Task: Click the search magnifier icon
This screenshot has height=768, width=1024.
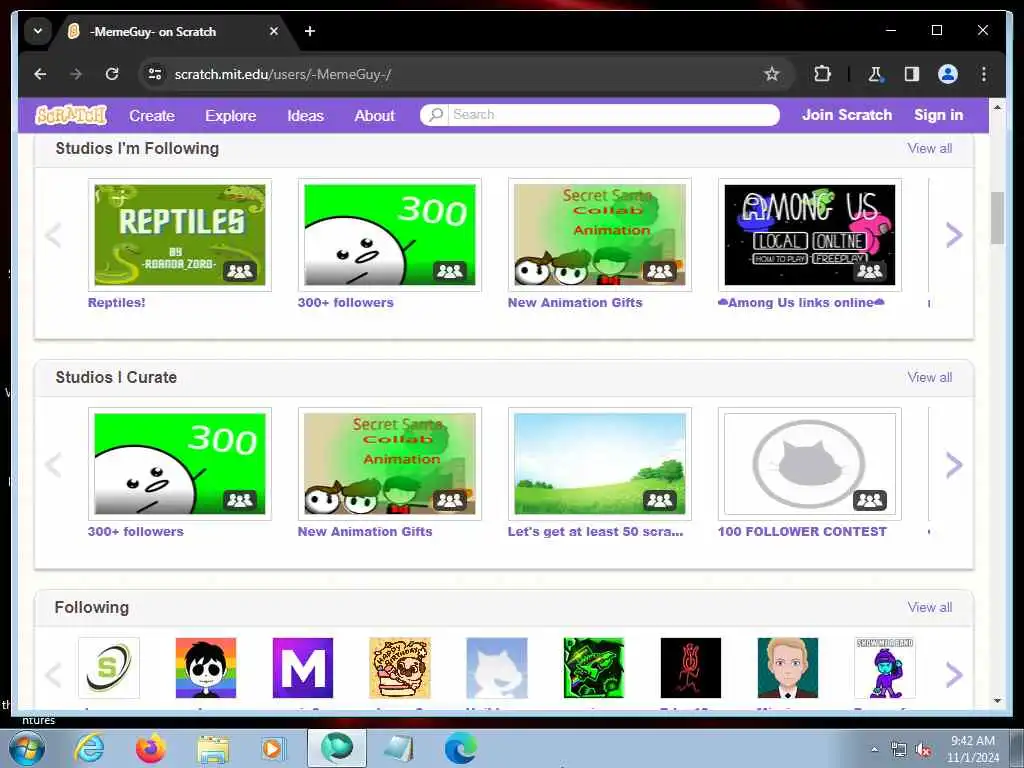Action: [436, 114]
